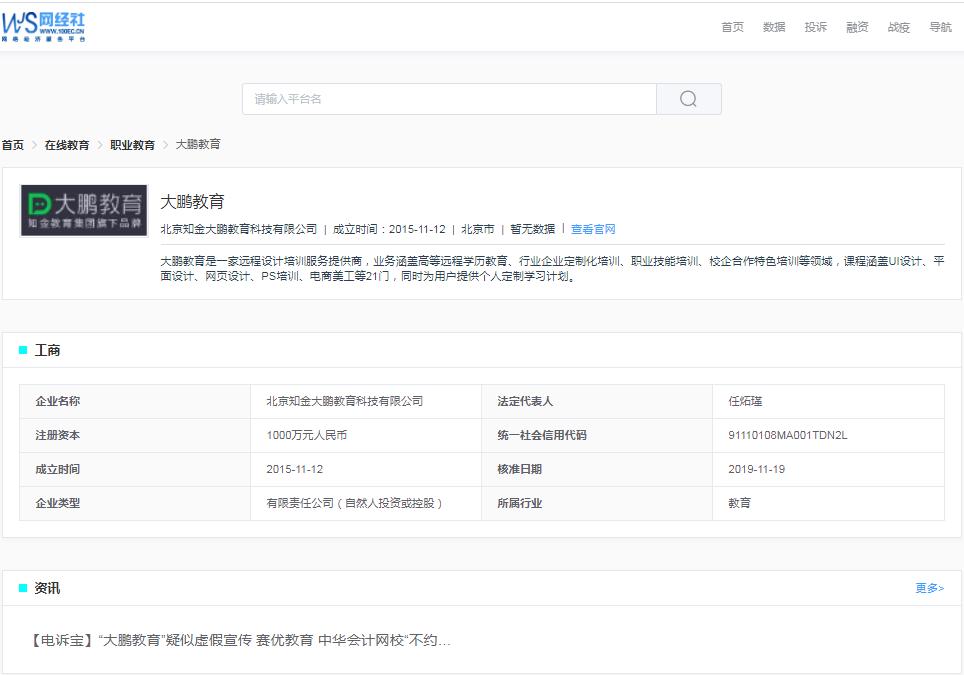
Task: Click the cyan marker beside 工商 heading
Action: (x=21, y=349)
